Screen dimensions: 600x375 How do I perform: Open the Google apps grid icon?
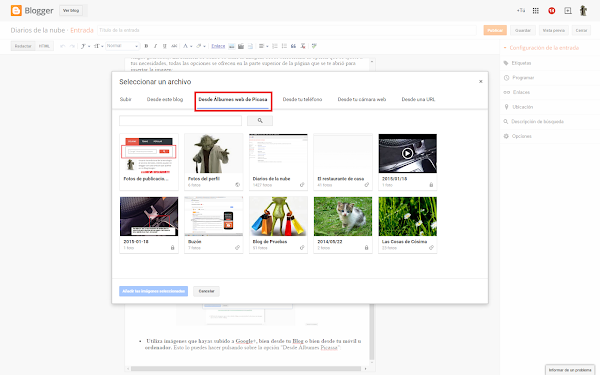536,11
